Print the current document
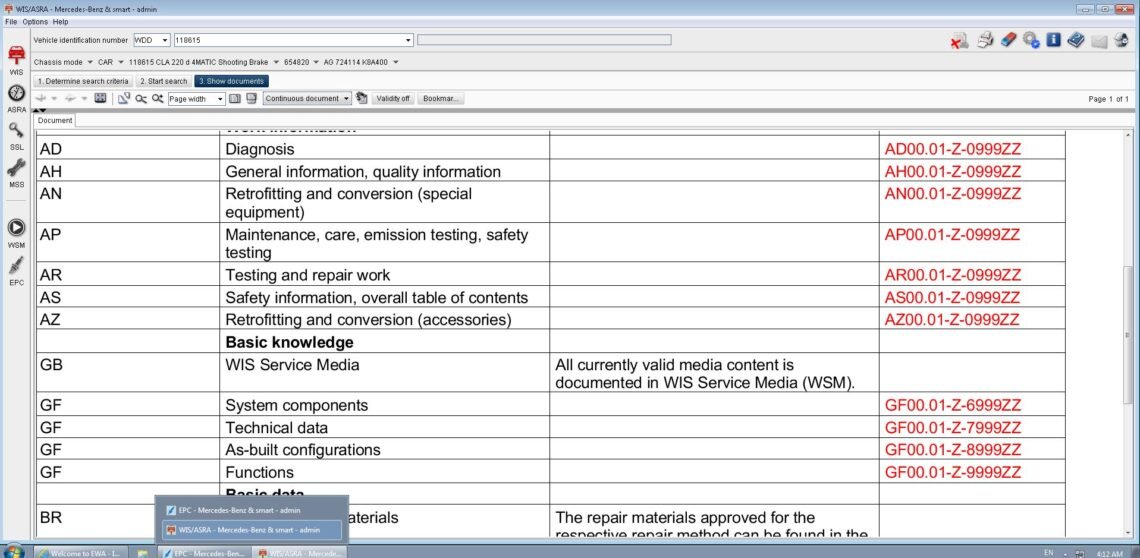This screenshot has height=558, width=1140. point(984,41)
